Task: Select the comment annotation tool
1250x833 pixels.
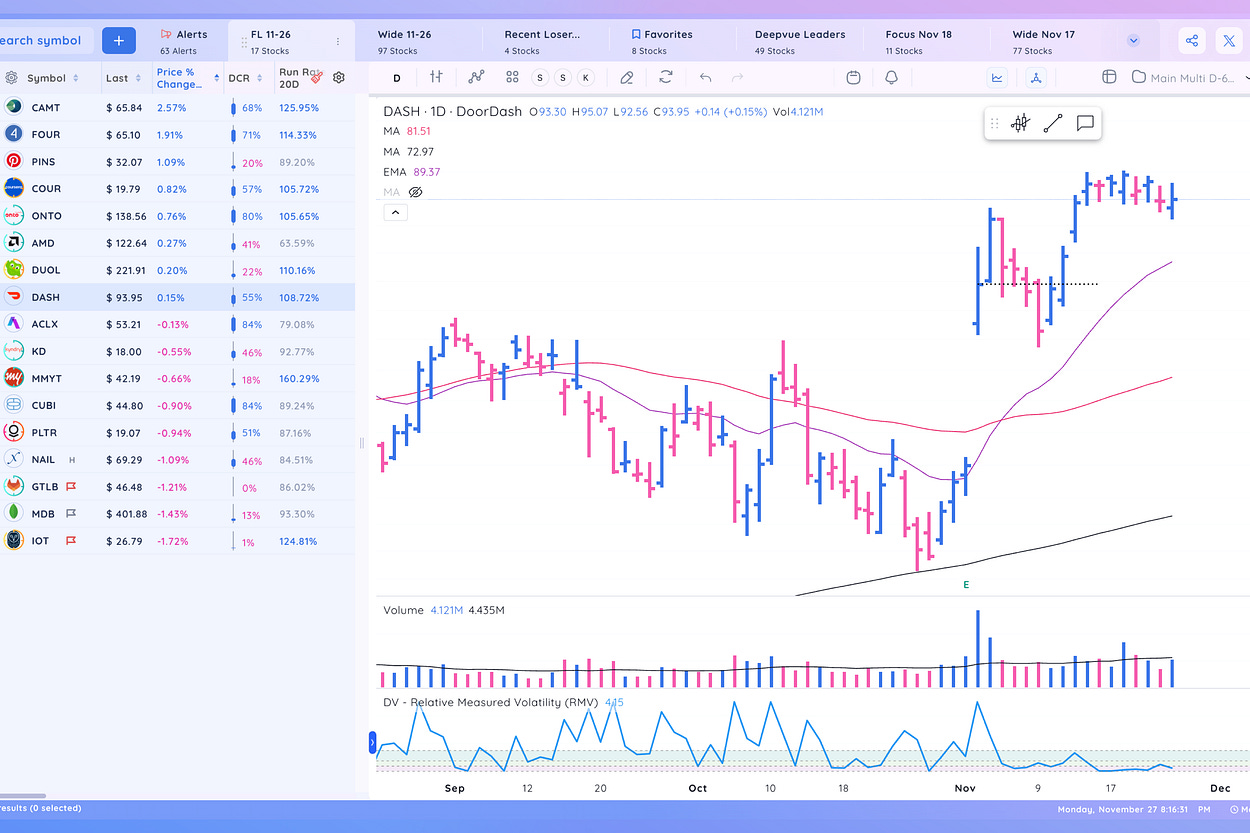Action: (1085, 123)
